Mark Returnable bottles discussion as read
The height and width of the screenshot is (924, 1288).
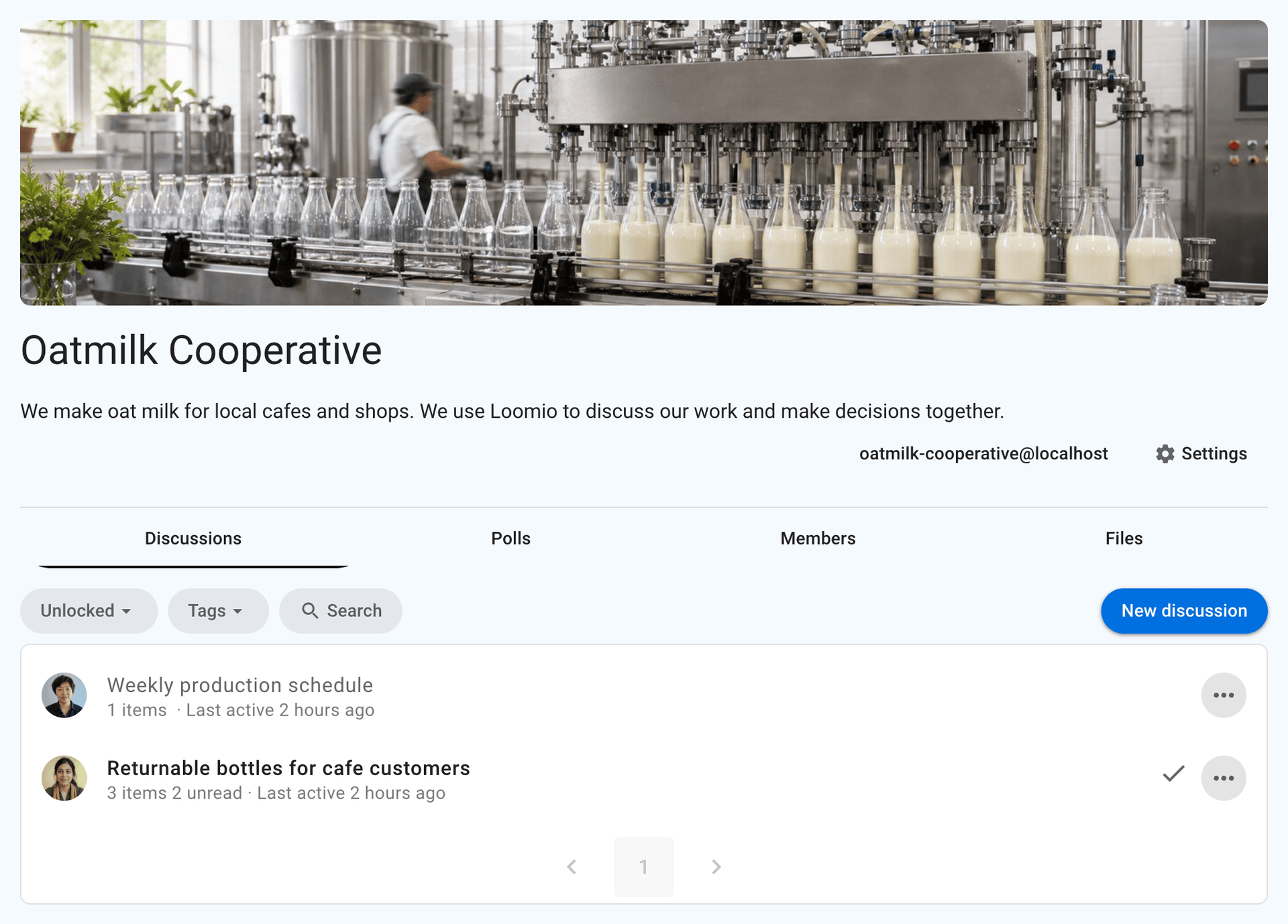(x=1173, y=774)
